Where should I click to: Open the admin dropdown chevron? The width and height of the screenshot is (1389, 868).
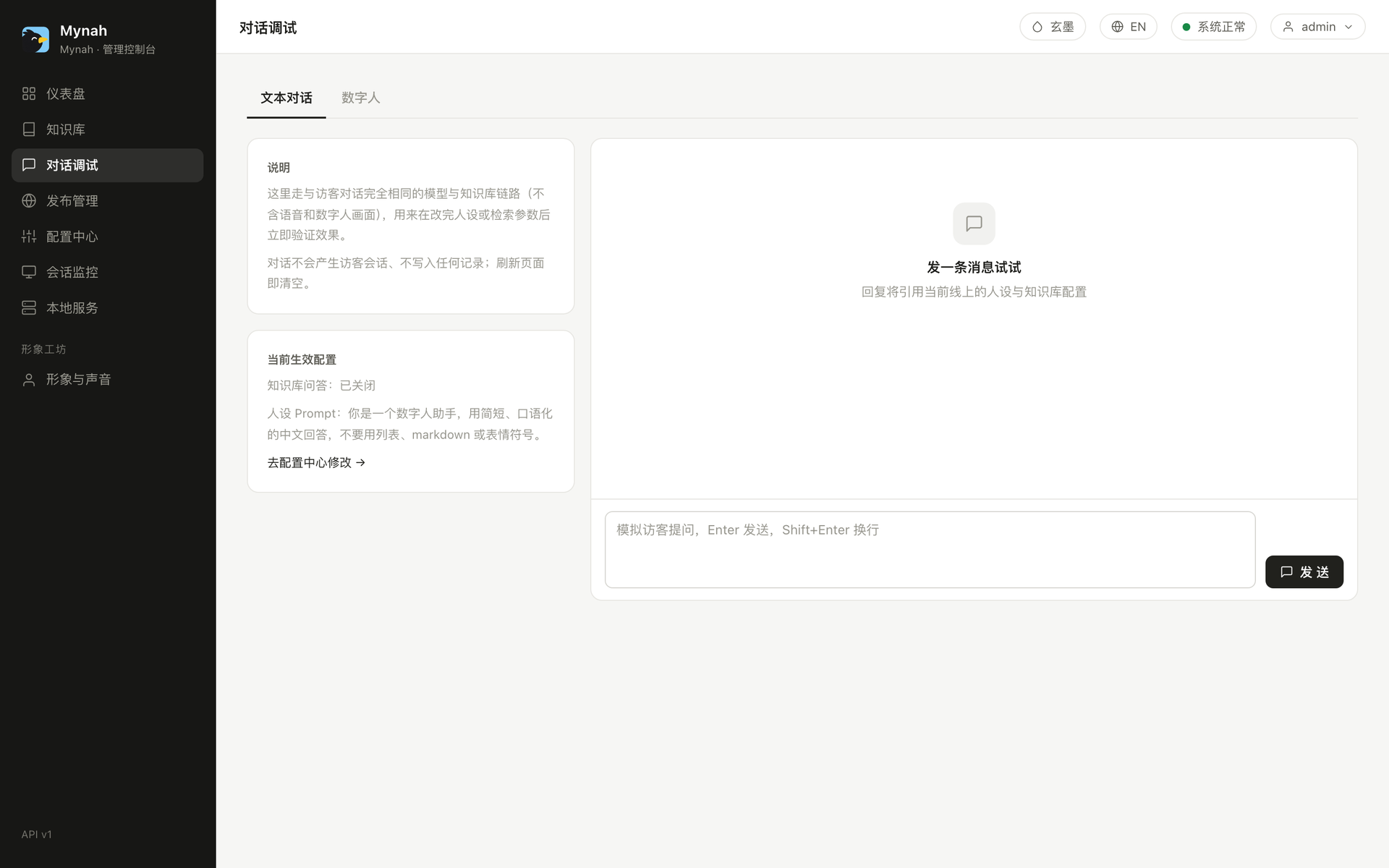[1348, 27]
